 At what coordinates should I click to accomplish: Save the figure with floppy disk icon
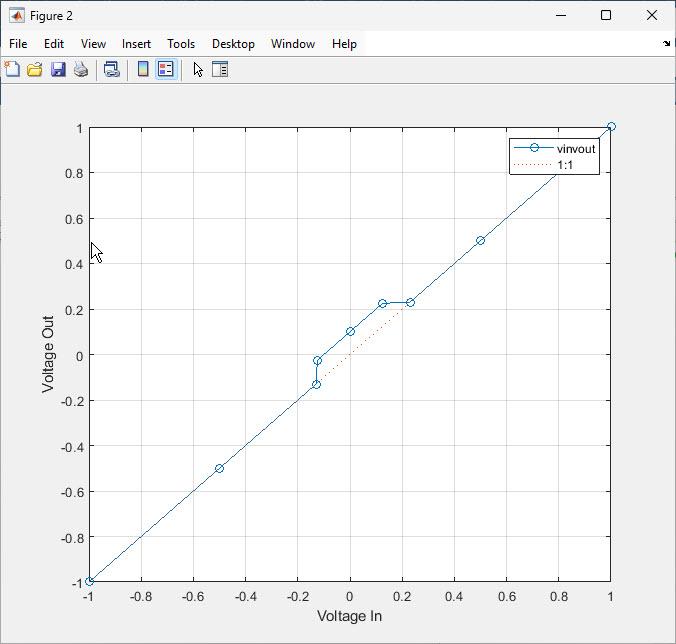point(57,69)
